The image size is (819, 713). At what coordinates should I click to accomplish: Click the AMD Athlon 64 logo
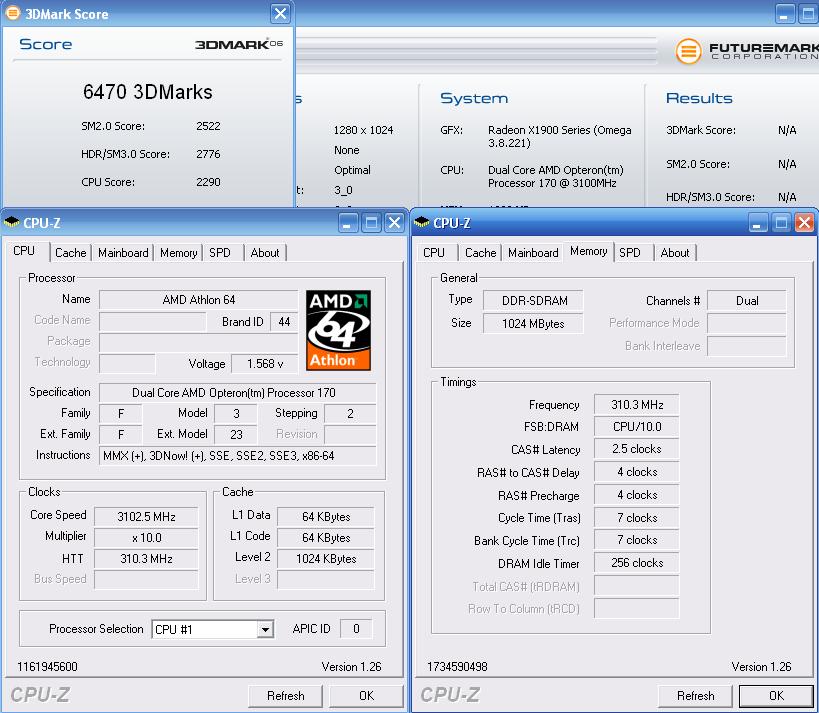[x=338, y=330]
